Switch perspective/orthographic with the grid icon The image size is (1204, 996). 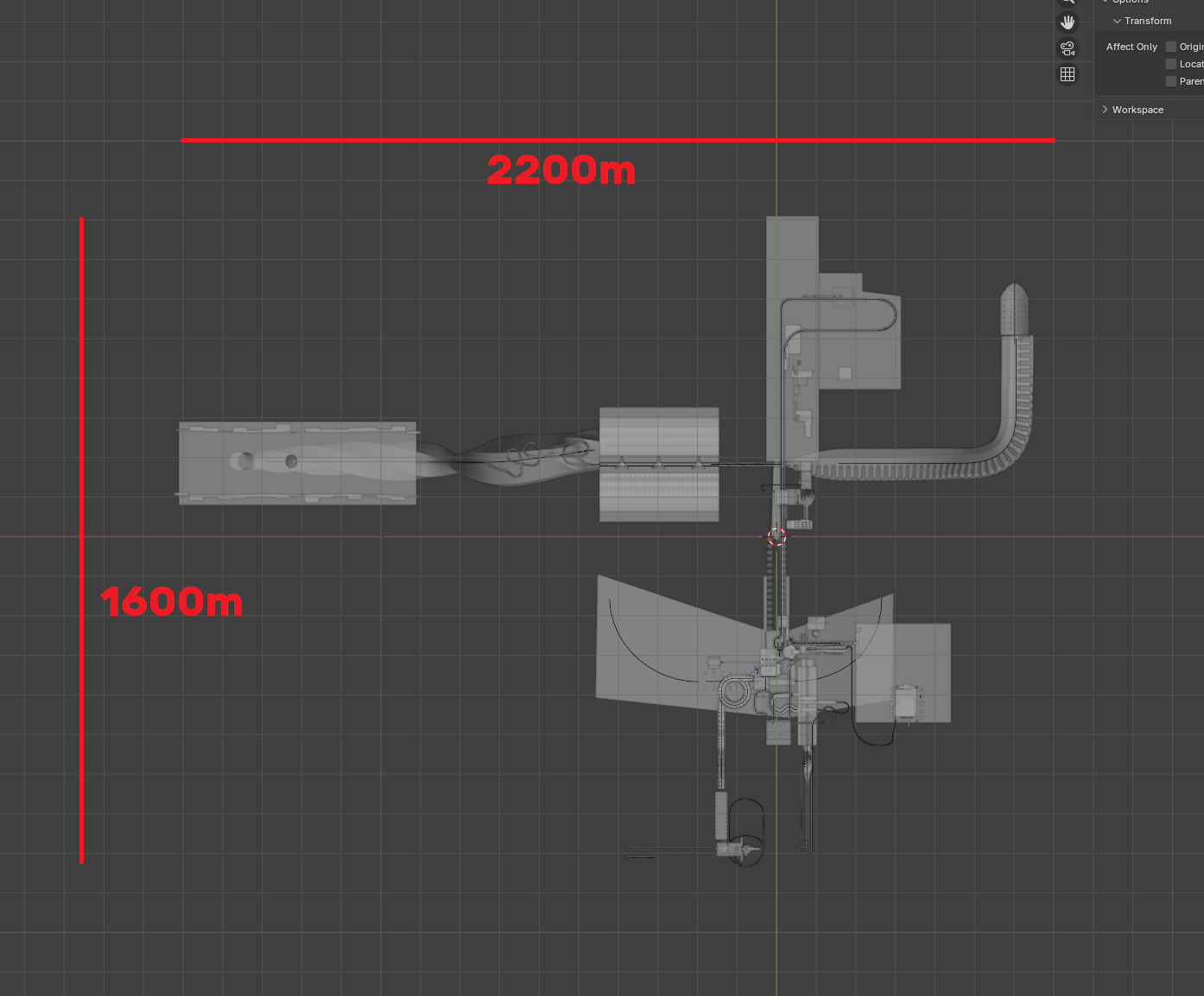(1068, 74)
